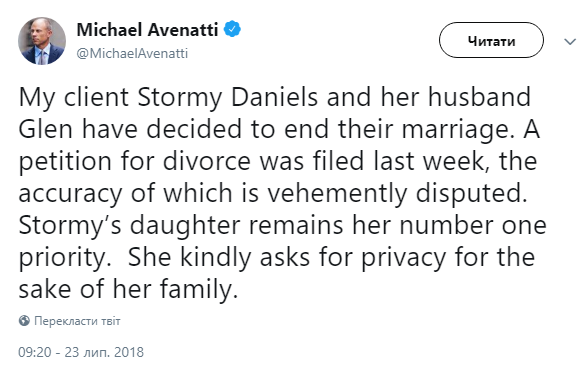Translate tweet via Перекласти твіт link
The image size is (588, 373).
click(77, 321)
